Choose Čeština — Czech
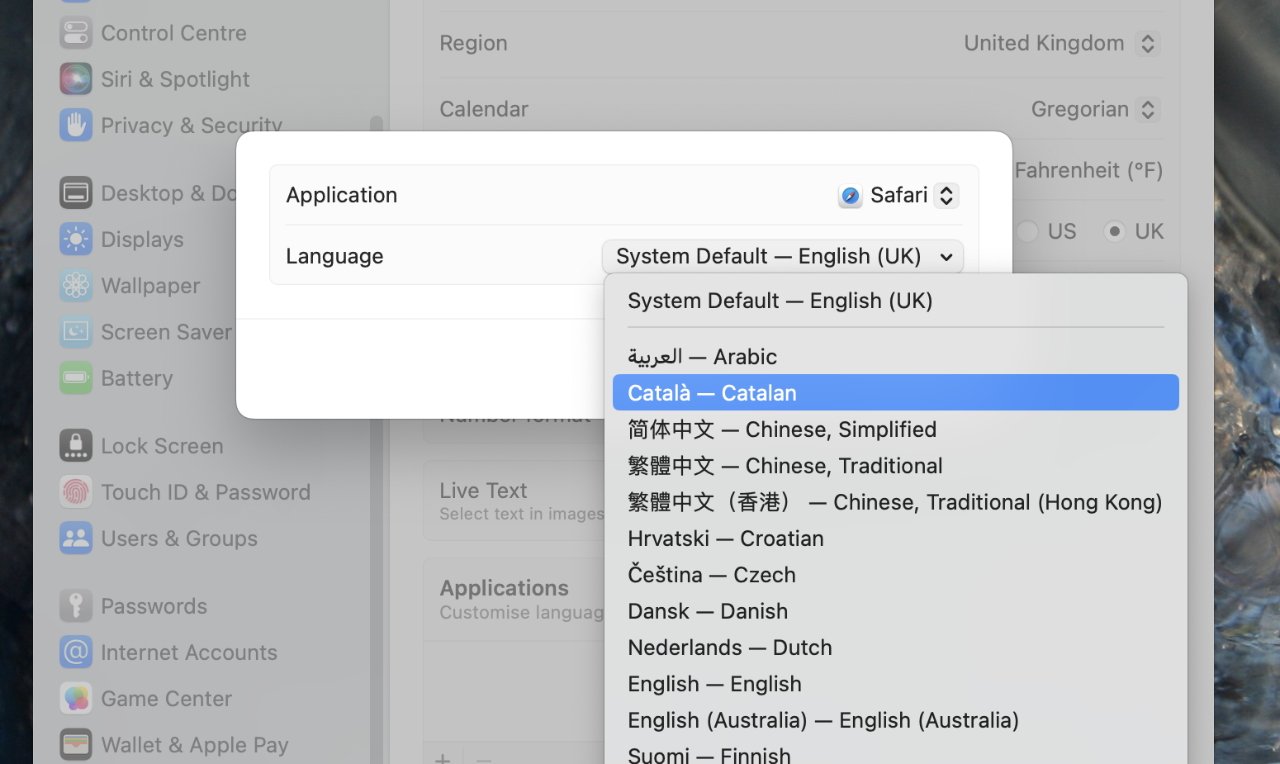This screenshot has height=764, width=1280. coord(896,575)
